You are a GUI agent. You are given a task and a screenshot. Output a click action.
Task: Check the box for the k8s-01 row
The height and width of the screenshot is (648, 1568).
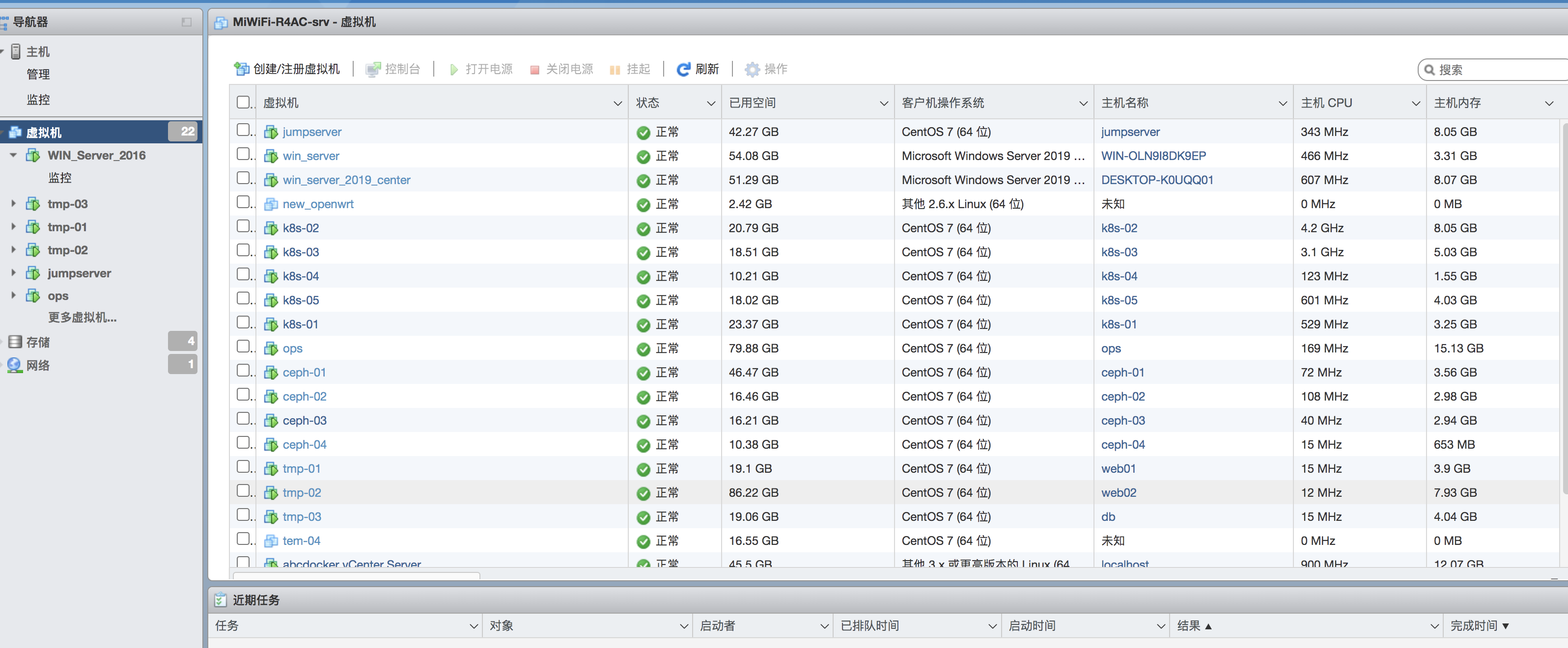click(x=244, y=322)
